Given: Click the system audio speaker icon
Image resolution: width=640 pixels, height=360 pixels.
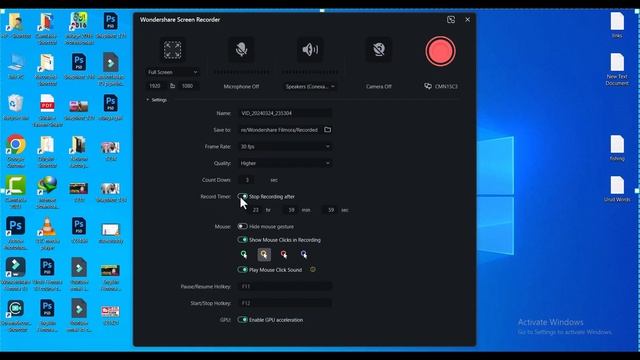Looking at the screenshot, I should [310, 50].
